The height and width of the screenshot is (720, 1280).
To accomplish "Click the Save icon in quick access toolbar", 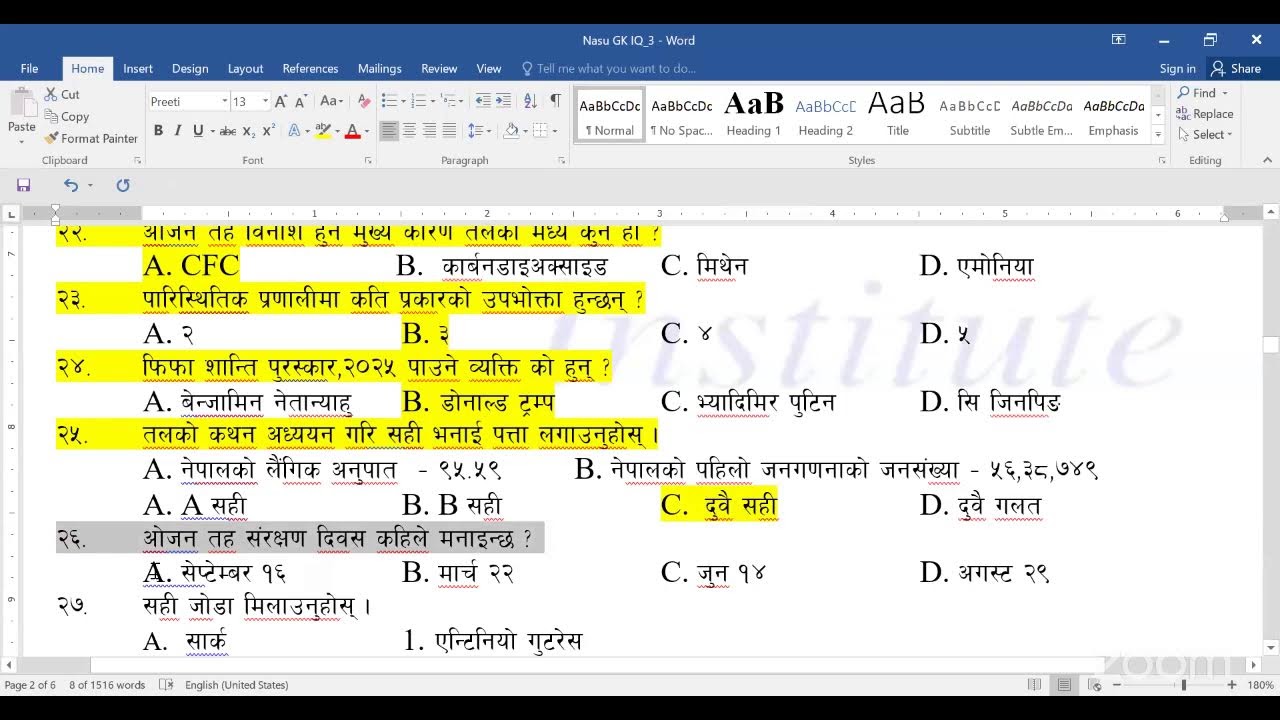I will click(x=23, y=185).
